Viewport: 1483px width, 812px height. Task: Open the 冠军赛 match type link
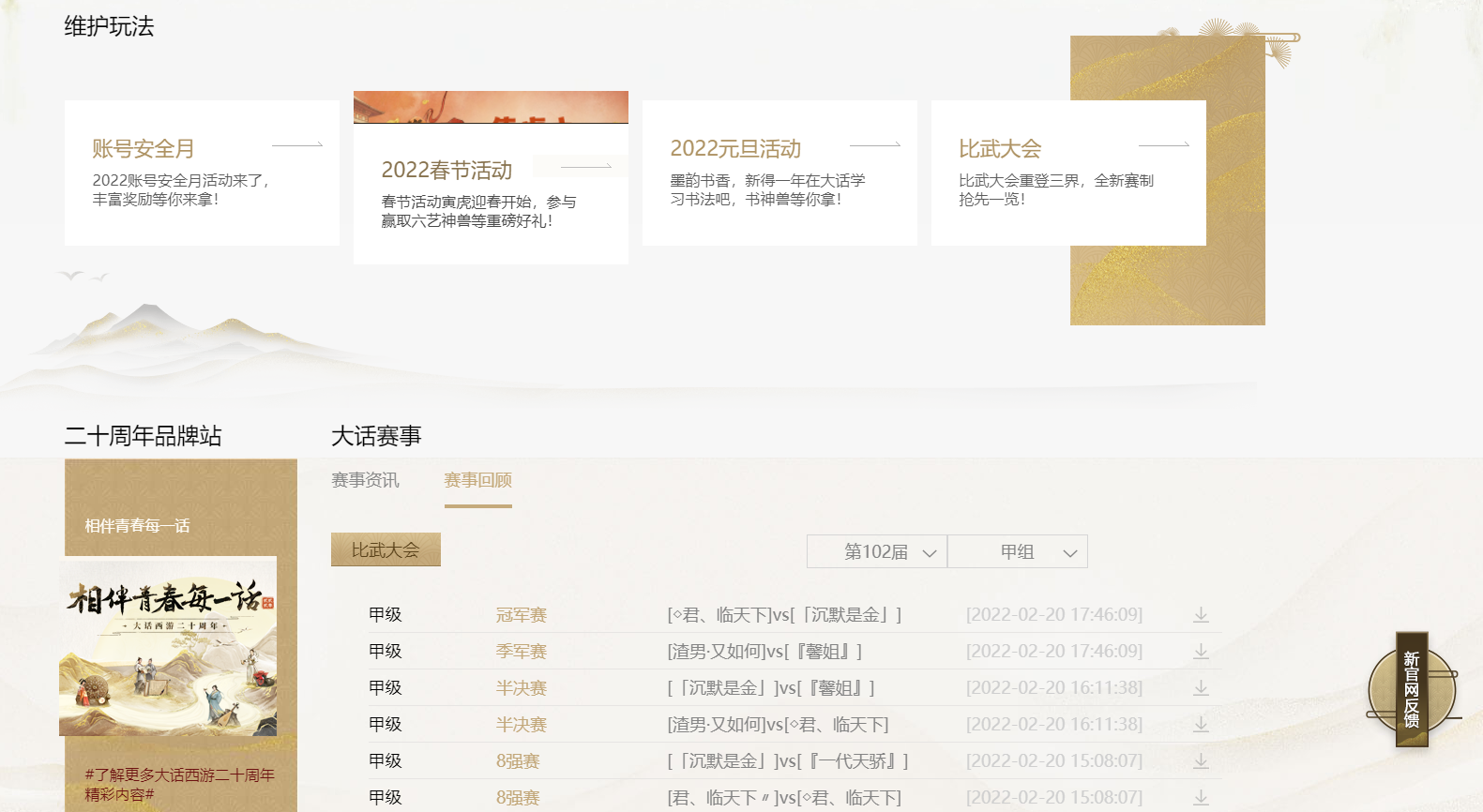point(521,615)
